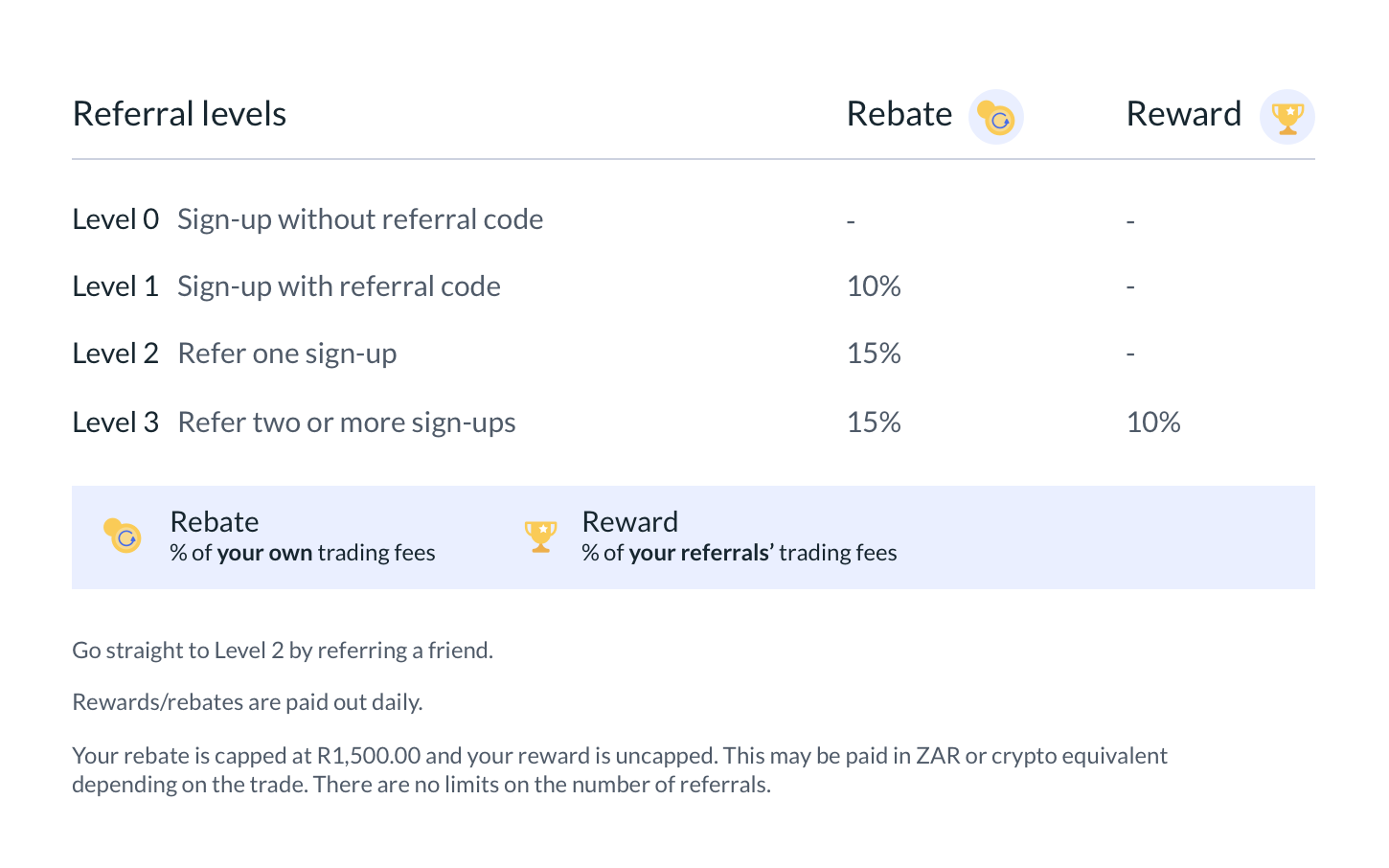Image resolution: width=1389 pixels, height=868 pixels.
Task: Click the coin icon in the legend bar
Action: 123,537
